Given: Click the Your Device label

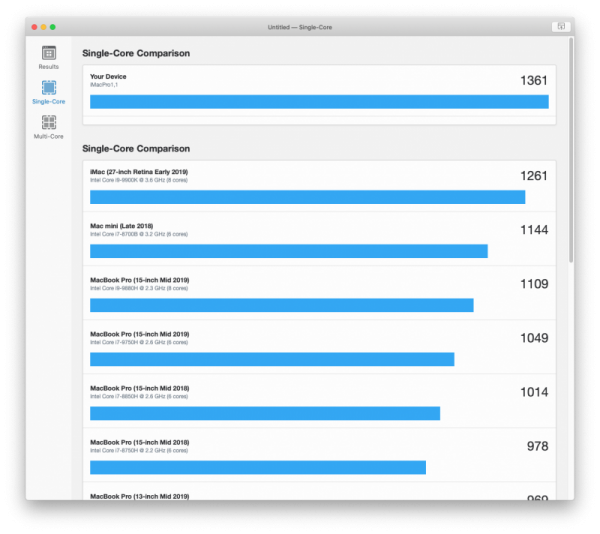Looking at the screenshot, I should pyautogui.click(x=108, y=77).
